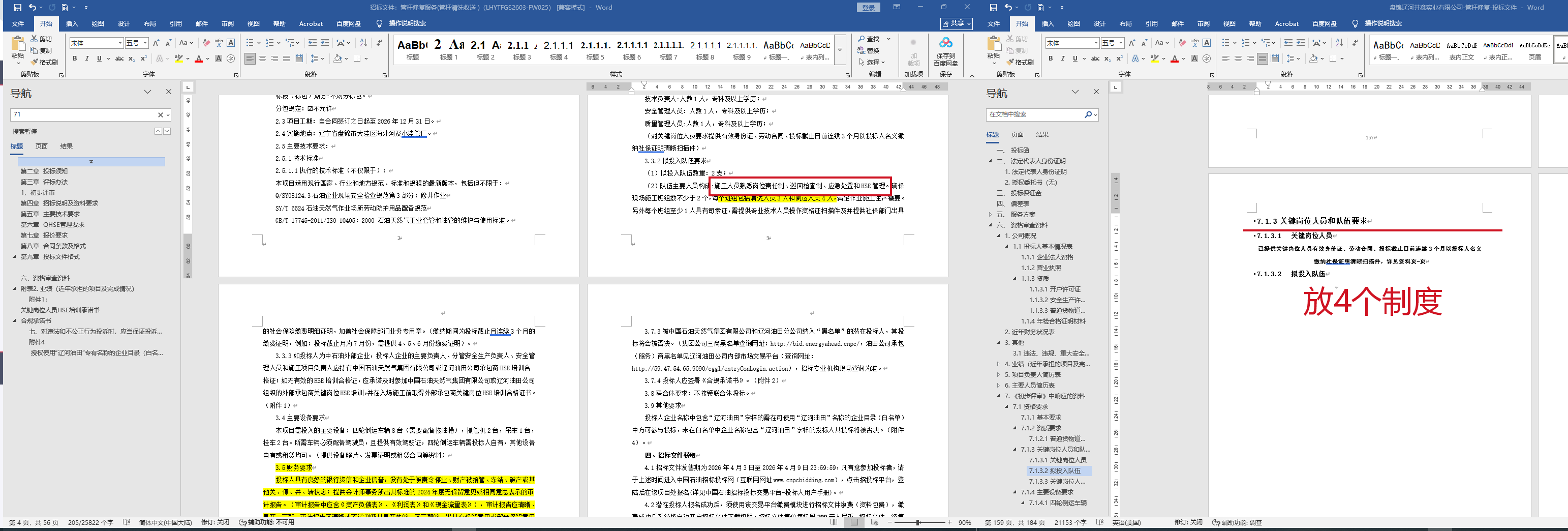Undo last action in the left Word window
Image resolution: width=1568 pixels, height=531 pixels.
32,7
